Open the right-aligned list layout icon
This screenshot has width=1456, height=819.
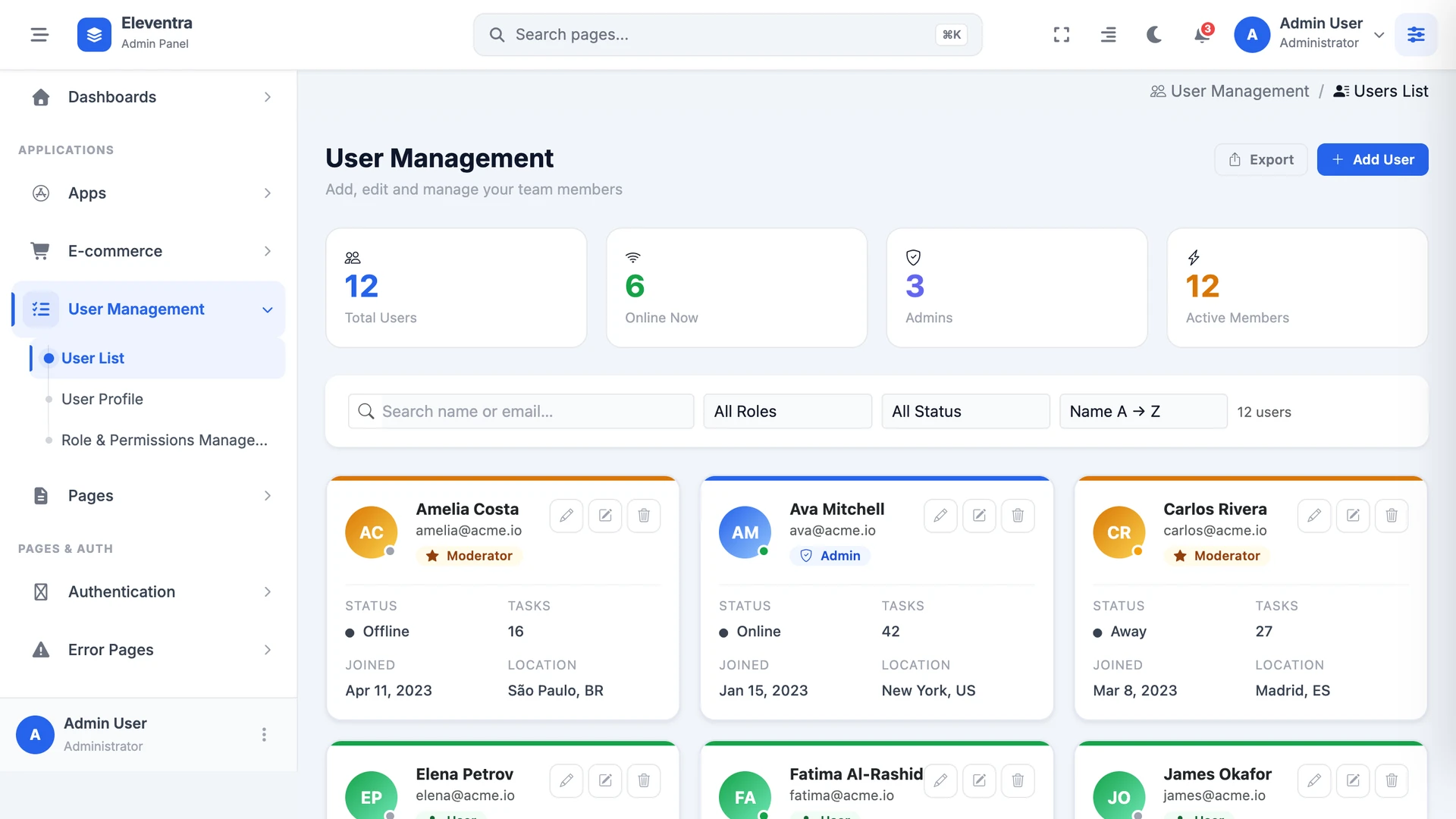(1108, 34)
